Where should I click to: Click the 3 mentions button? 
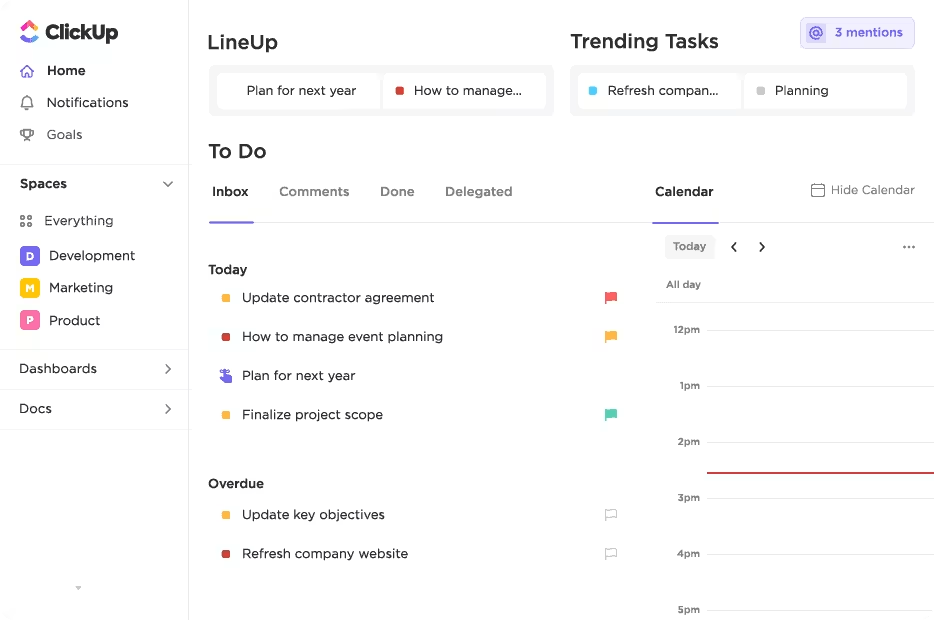pyautogui.click(x=857, y=33)
